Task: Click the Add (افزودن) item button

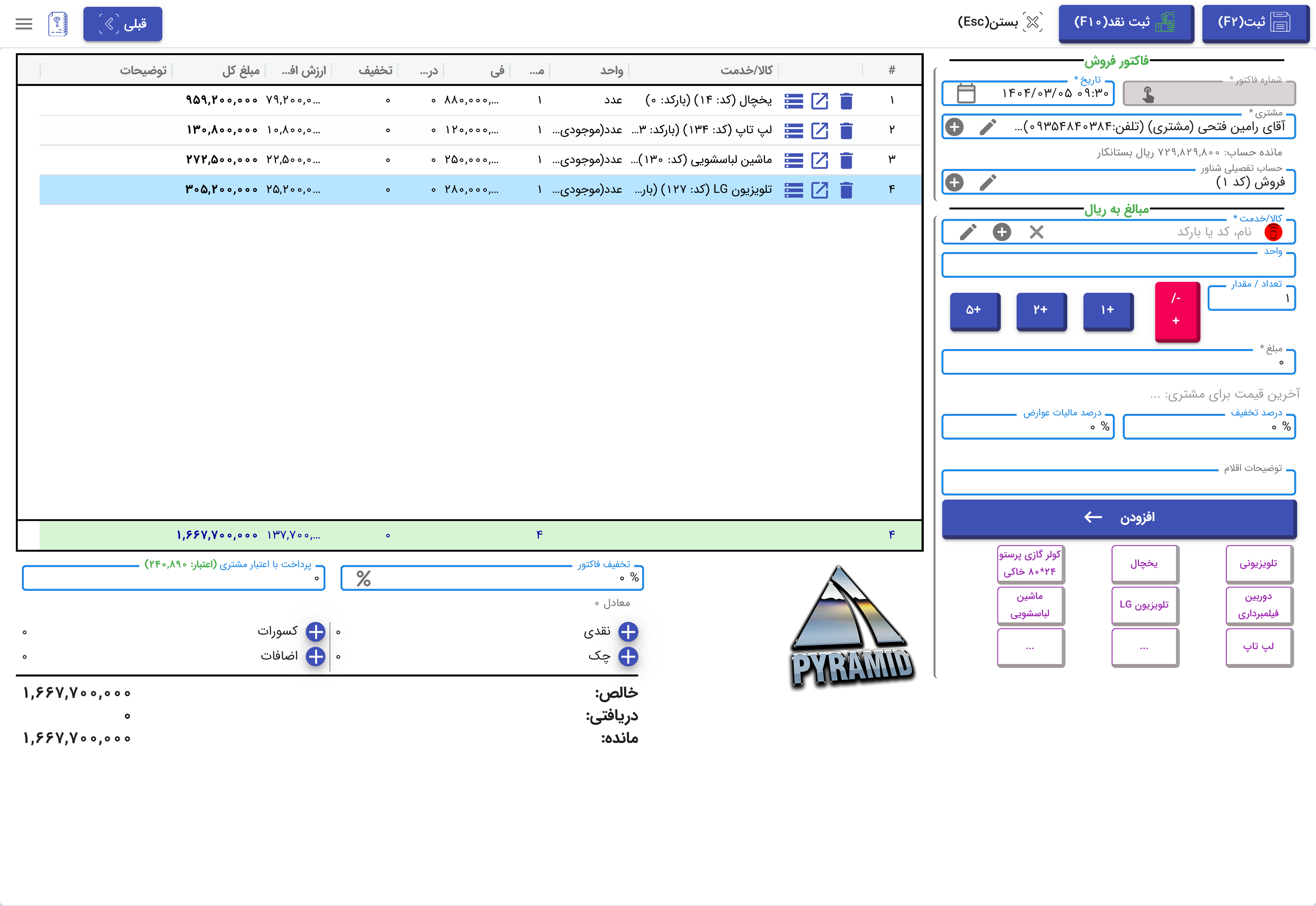Action: pos(1118,517)
